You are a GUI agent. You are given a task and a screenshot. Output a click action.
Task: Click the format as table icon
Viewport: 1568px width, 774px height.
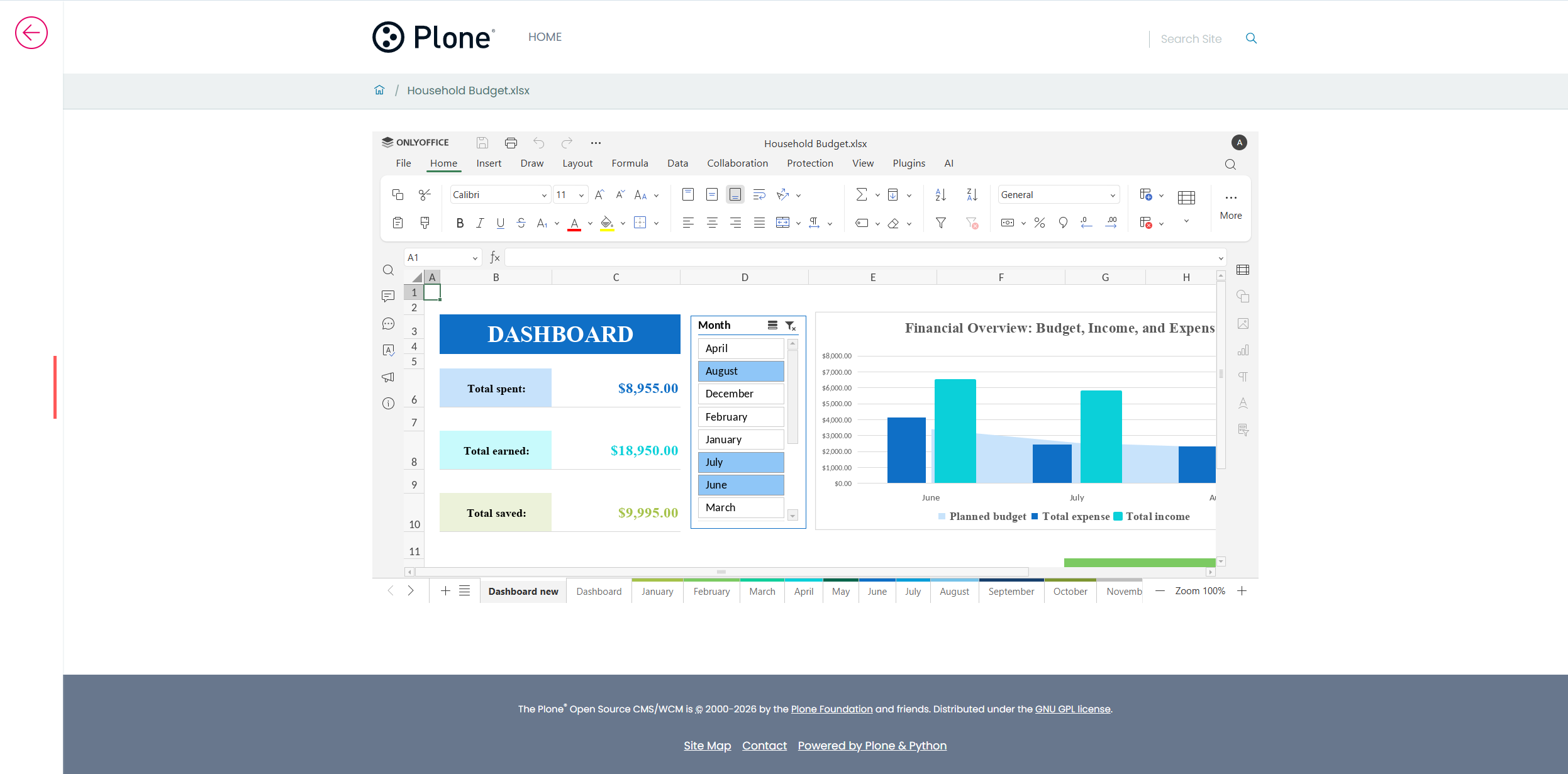pos(1186,197)
